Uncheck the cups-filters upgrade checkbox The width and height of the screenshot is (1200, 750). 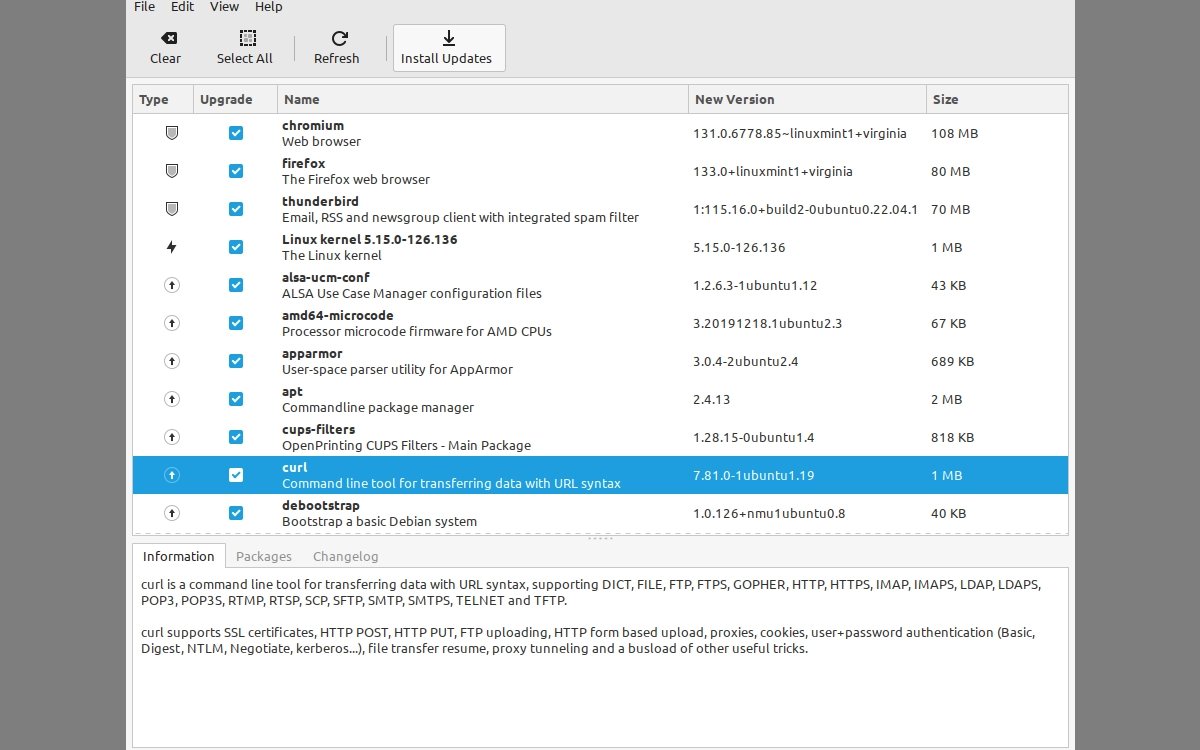[236, 437]
